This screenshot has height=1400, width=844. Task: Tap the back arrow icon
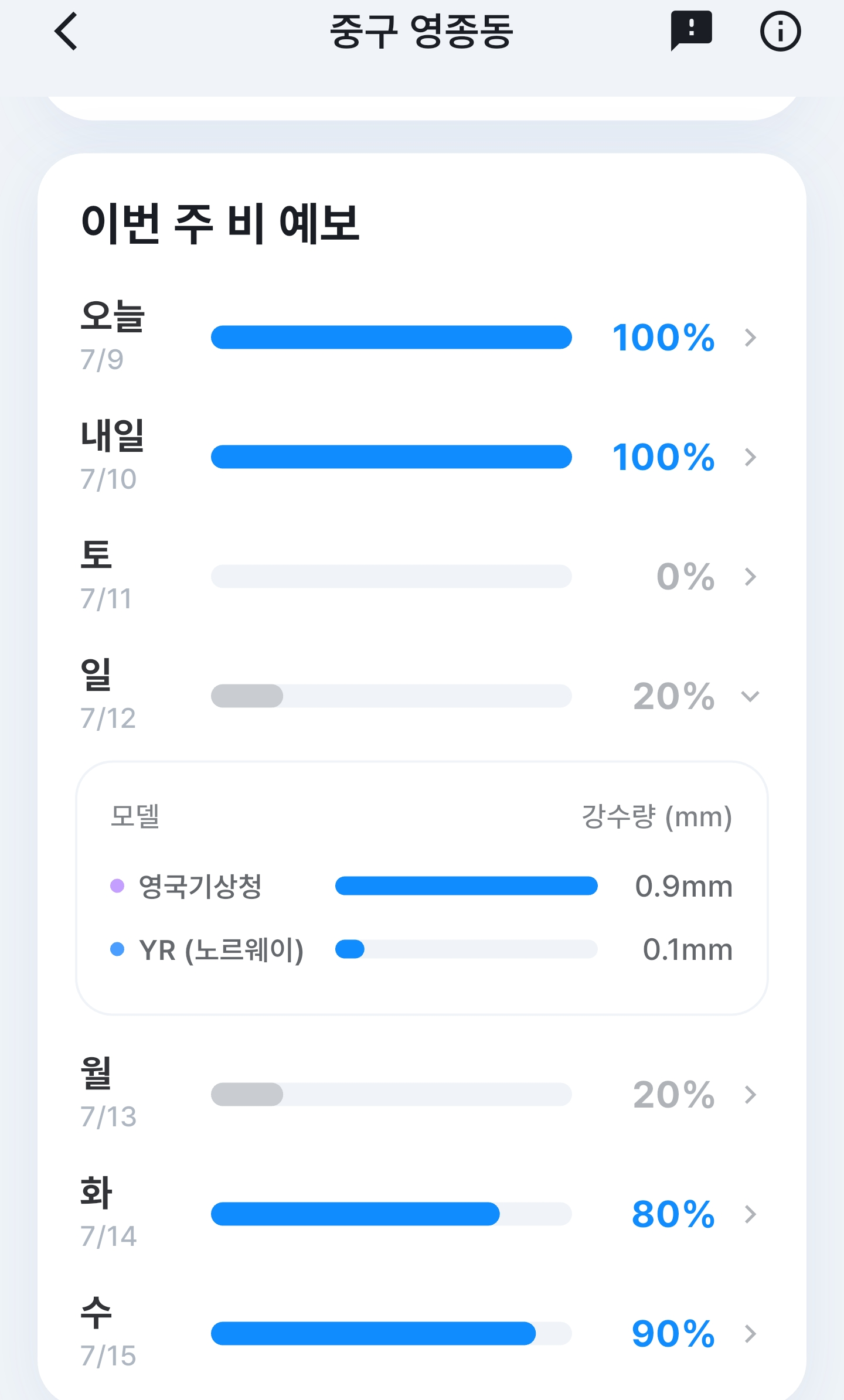point(66,32)
